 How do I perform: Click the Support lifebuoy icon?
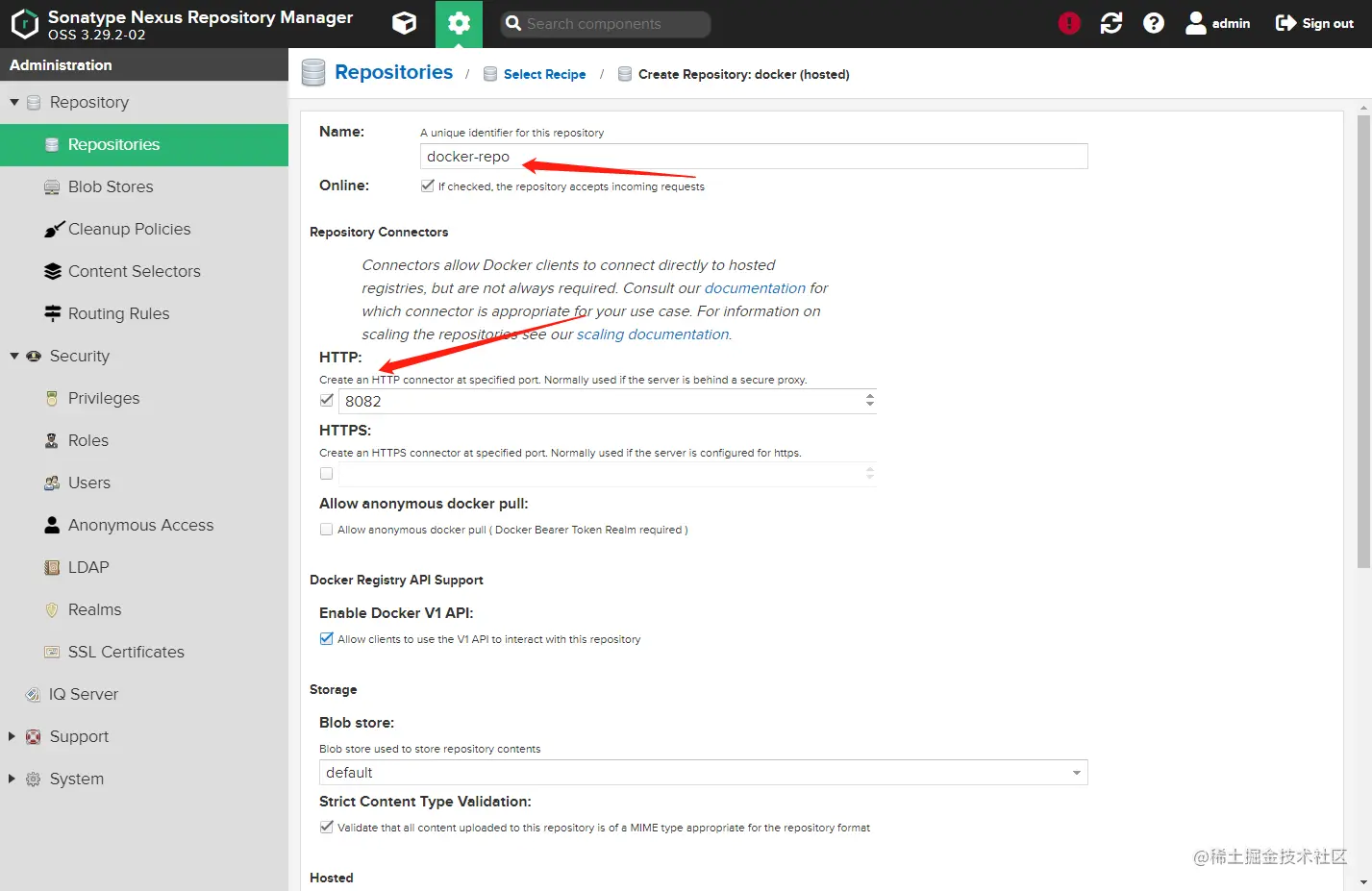(34, 736)
